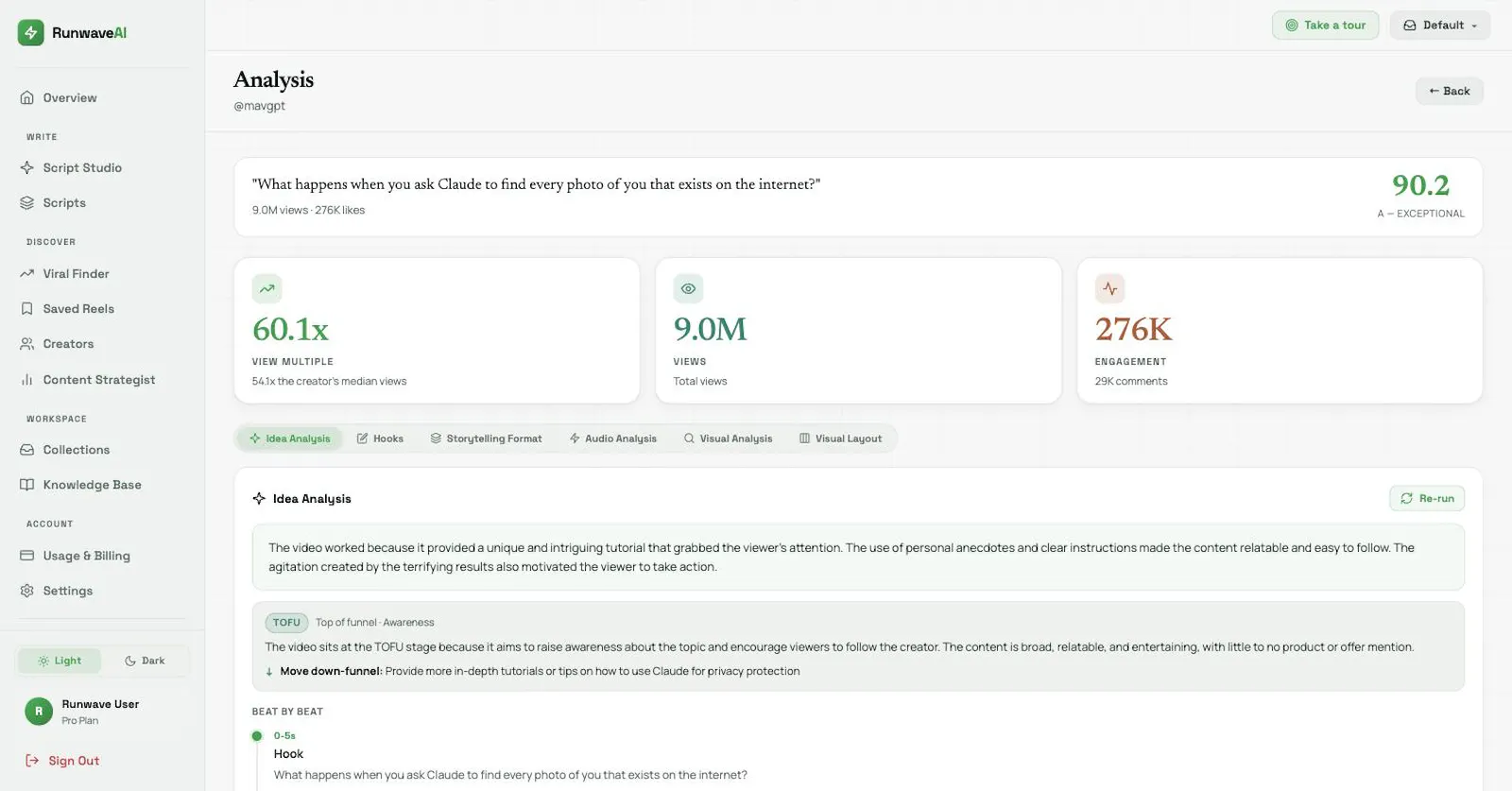This screenshot has width=1512, height=791.
Task: Click the TOFU funnel badge
Action: [x=286, y=623]
